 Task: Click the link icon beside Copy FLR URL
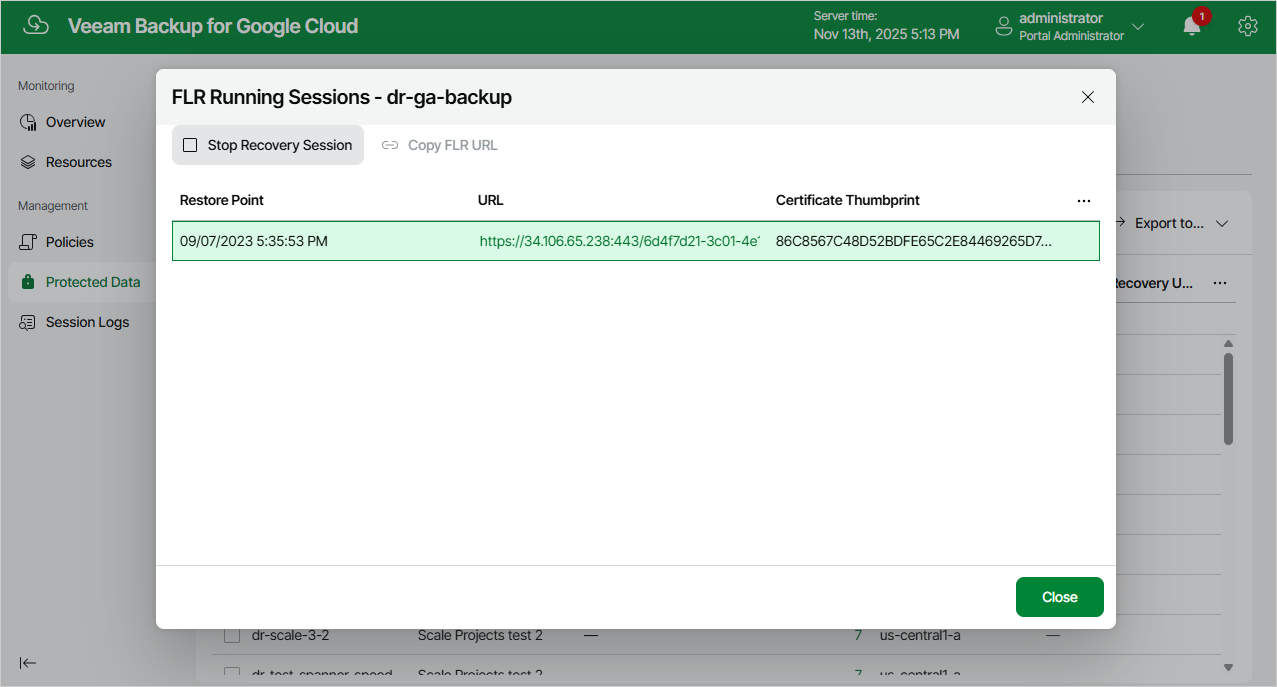390,145
